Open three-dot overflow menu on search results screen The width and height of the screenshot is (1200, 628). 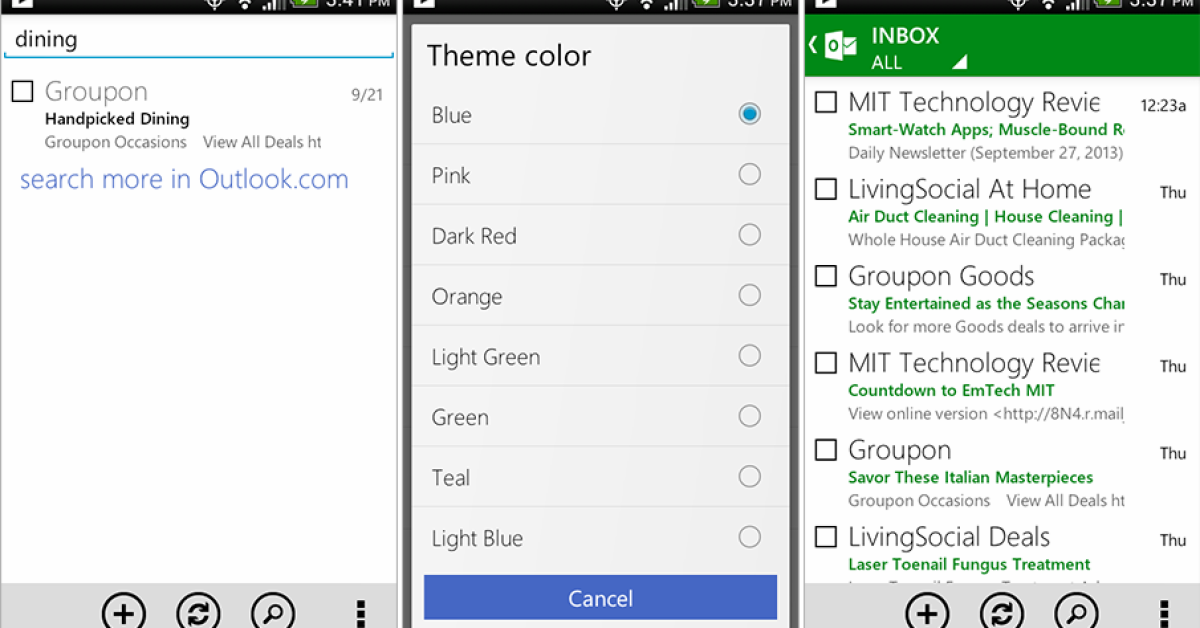361,612
